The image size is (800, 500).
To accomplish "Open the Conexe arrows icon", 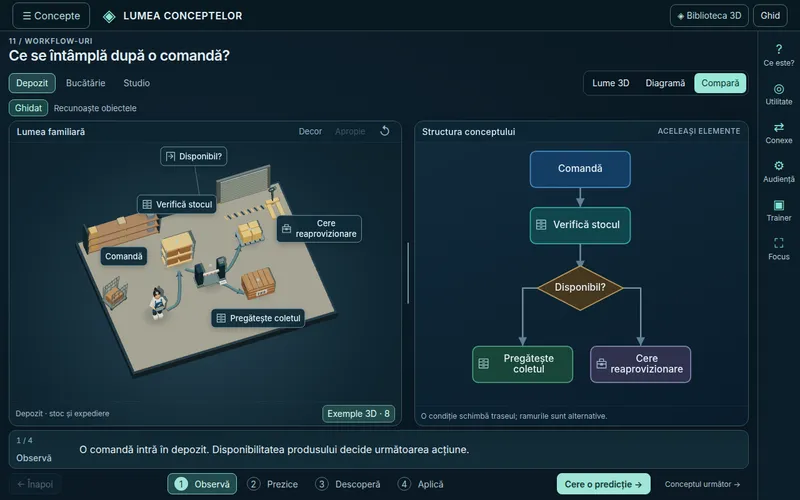I will point(779,127).
